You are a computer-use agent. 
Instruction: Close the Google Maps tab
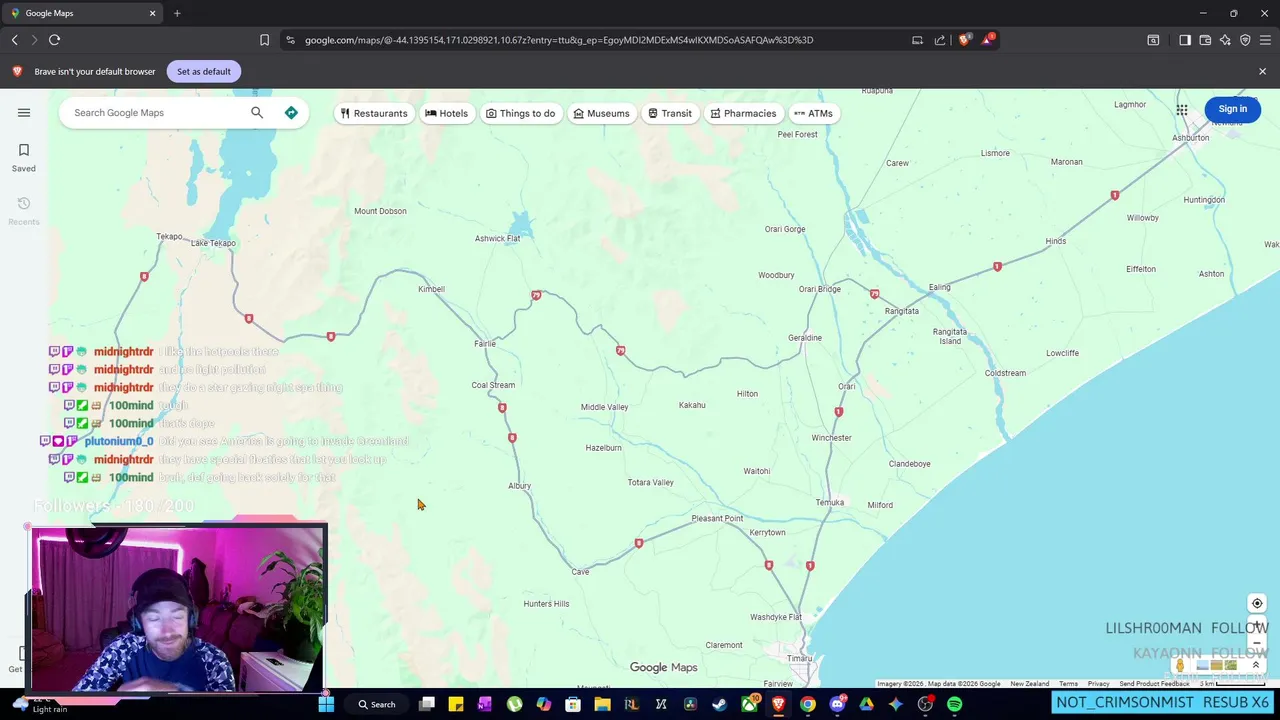(152, 13)
